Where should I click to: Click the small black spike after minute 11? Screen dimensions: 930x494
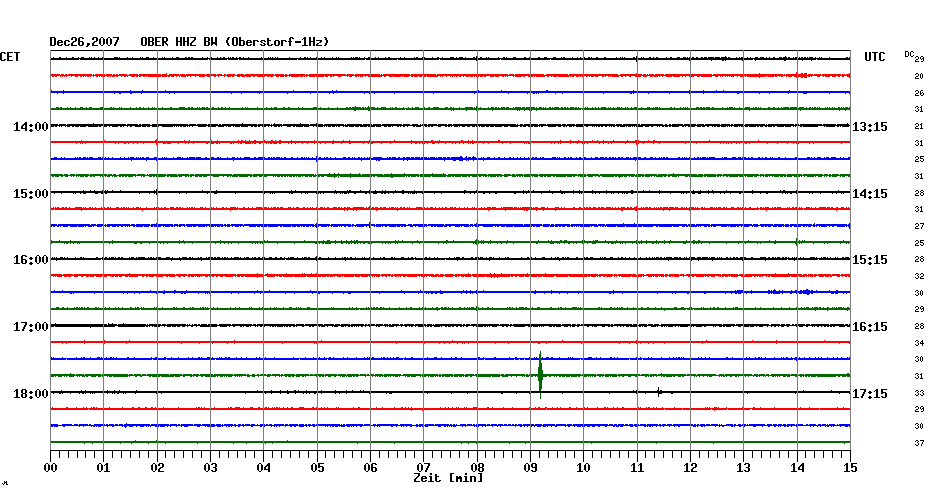pos(659,391)
